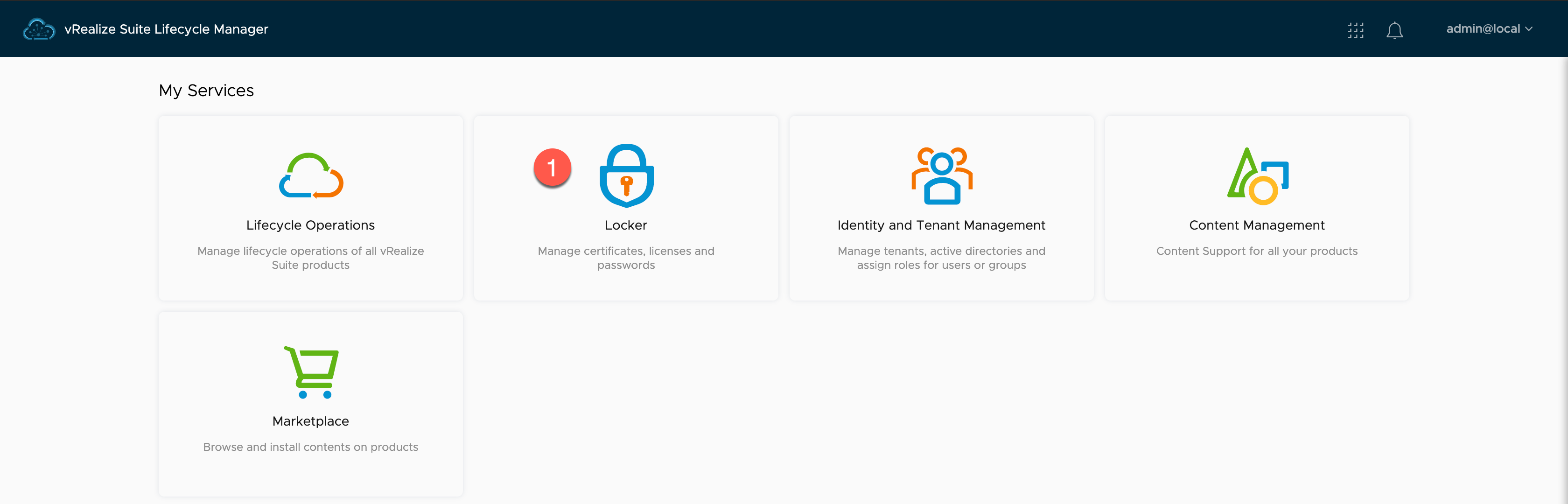Open the Lifecycle Operations title link

click(310, 225)
